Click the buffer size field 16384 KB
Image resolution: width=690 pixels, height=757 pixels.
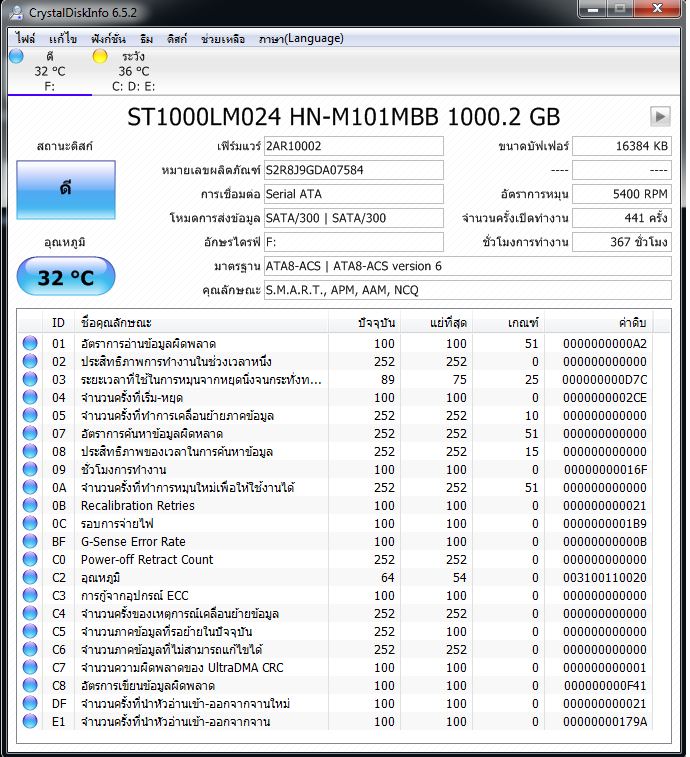tap(622, 146)
